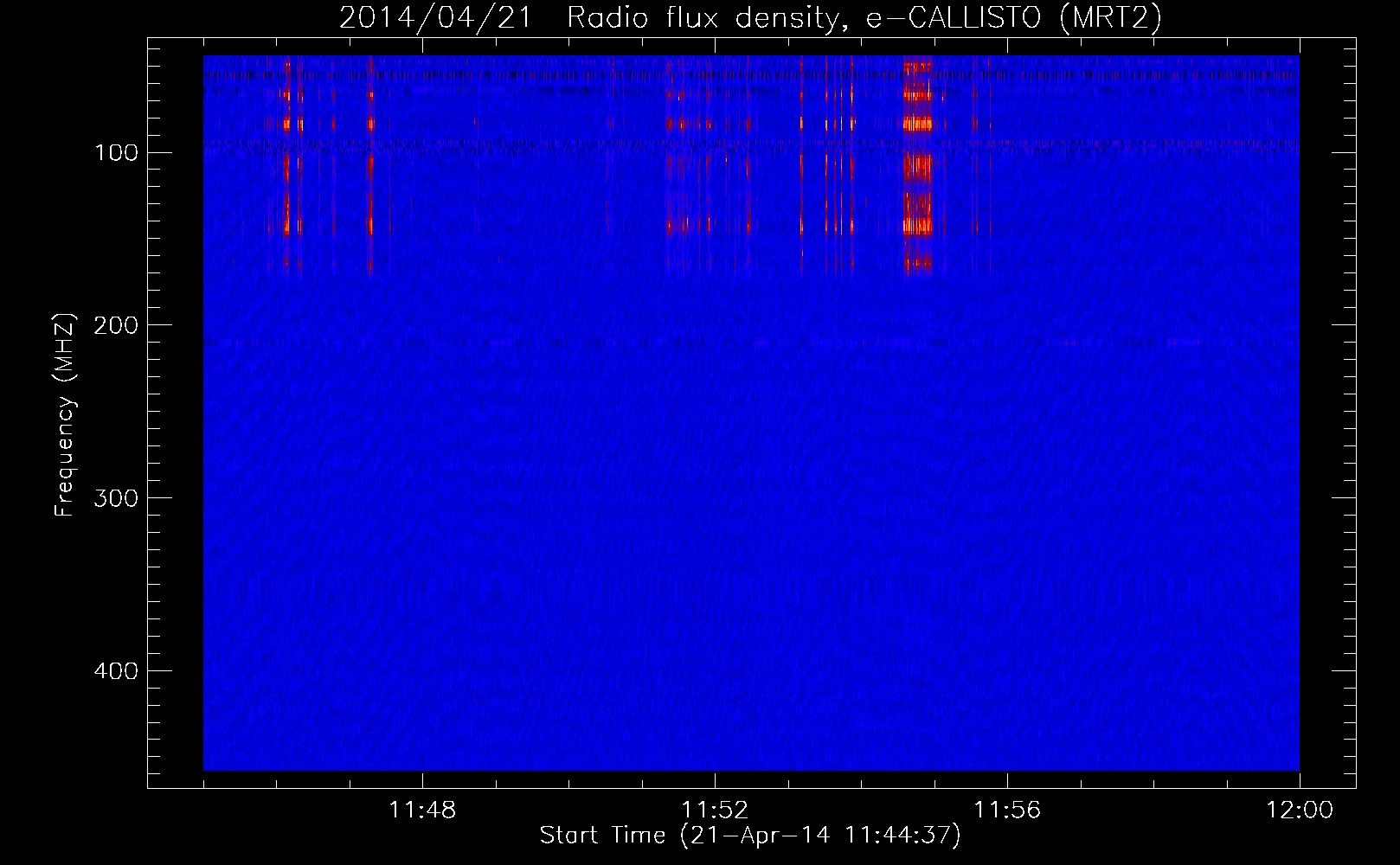Click the plot title '2014/04/21 Radio flux density'

coord(750,17)
